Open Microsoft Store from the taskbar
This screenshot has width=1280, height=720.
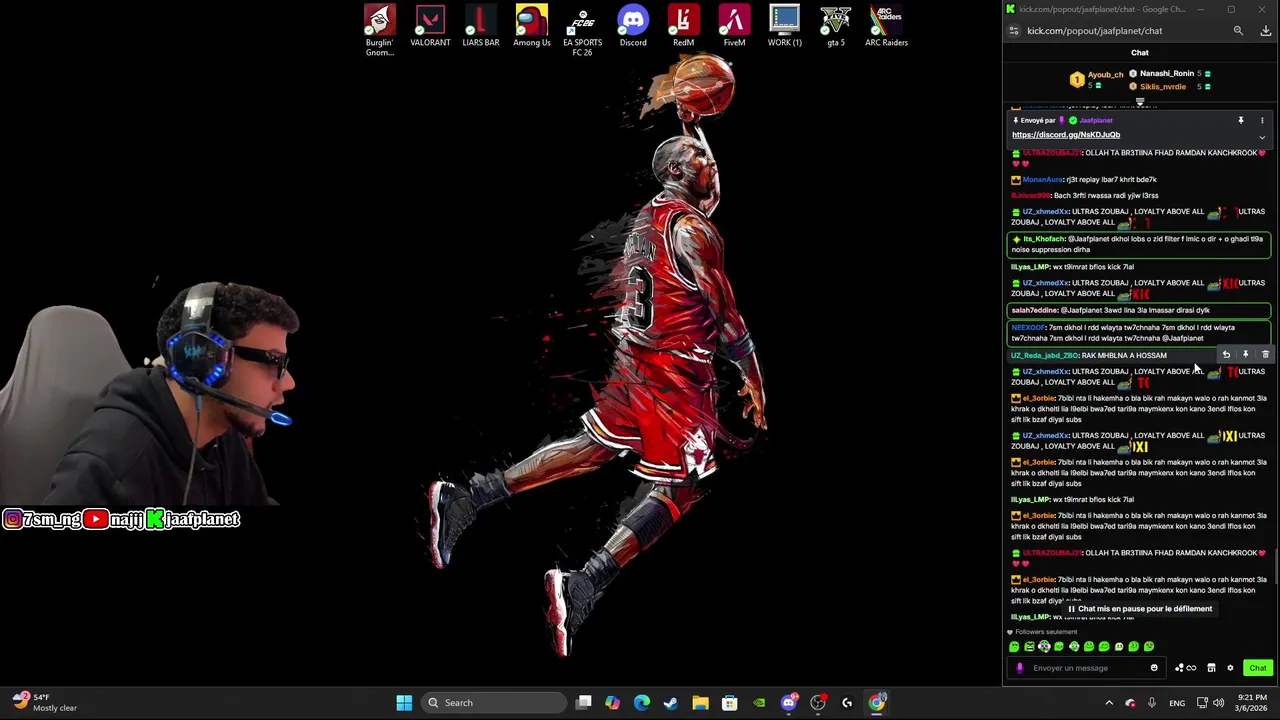pos(730,703)
